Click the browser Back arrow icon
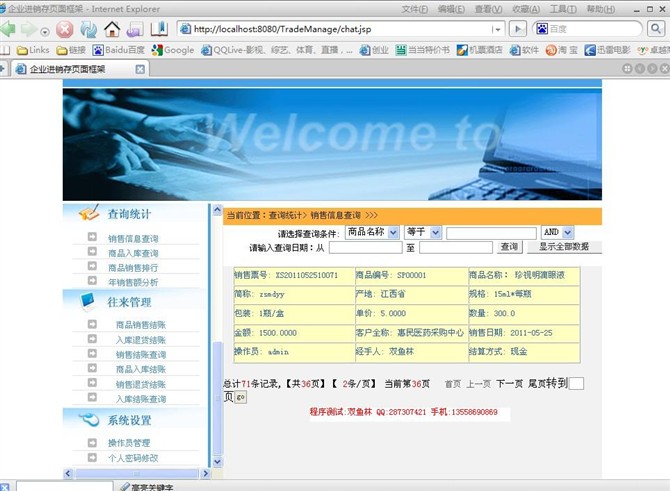The width and height of the screenshot is (670, 491). [x=7, y=29]
